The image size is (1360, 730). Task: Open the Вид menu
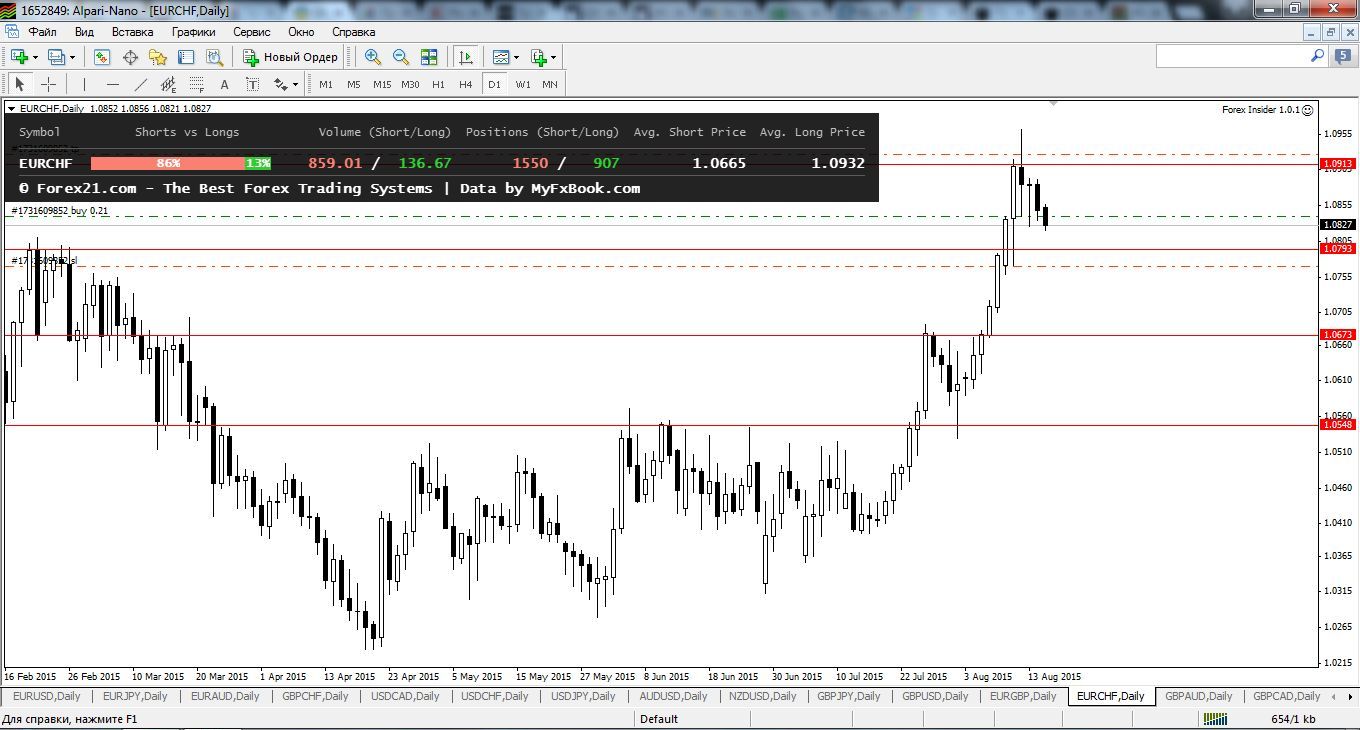(x=85, y=32)
